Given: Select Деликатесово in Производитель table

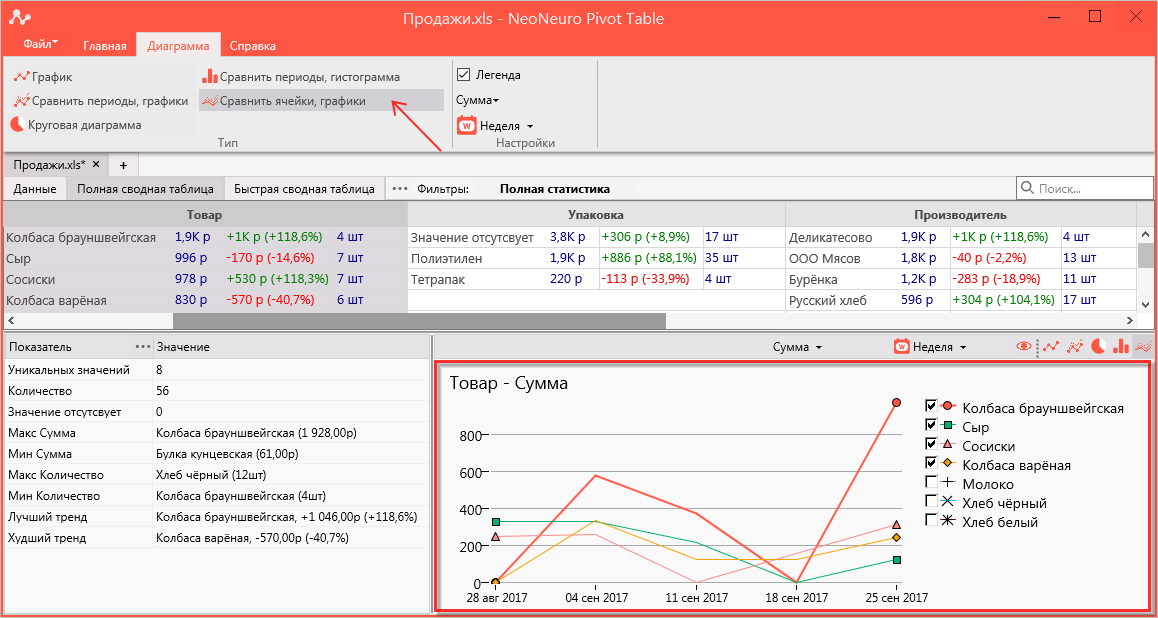Looking at the screenshot, I should (x=960, y=237).
